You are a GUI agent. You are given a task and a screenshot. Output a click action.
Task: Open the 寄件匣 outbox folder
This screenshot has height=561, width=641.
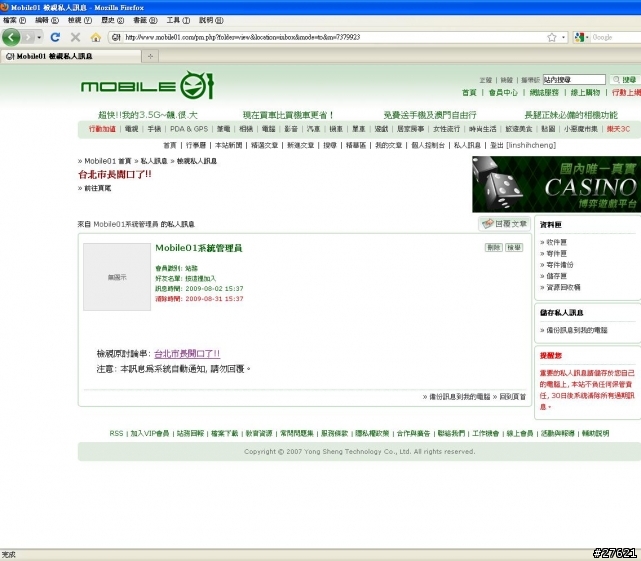(556, 254)
